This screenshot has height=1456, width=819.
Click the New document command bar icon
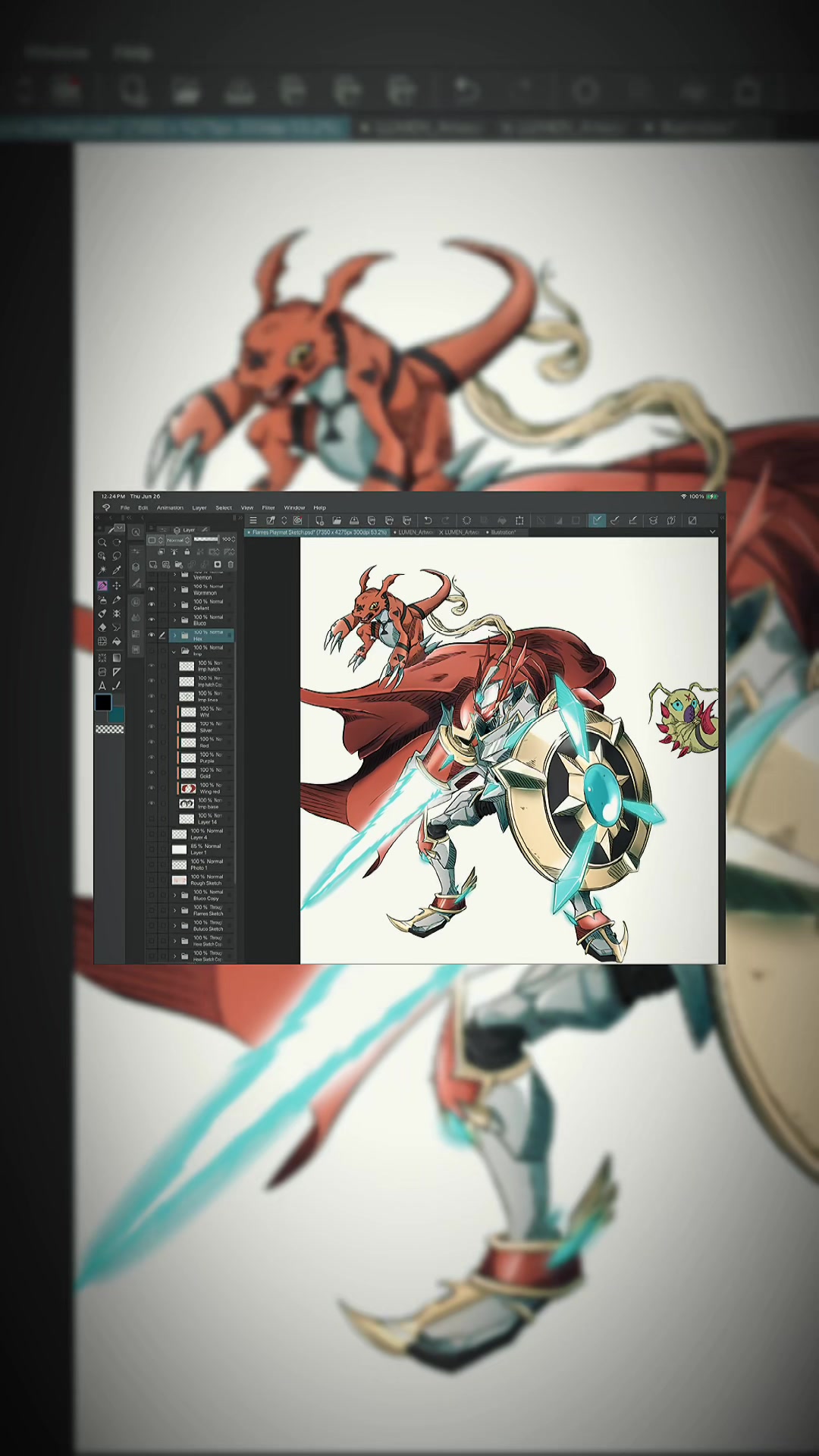319,520
